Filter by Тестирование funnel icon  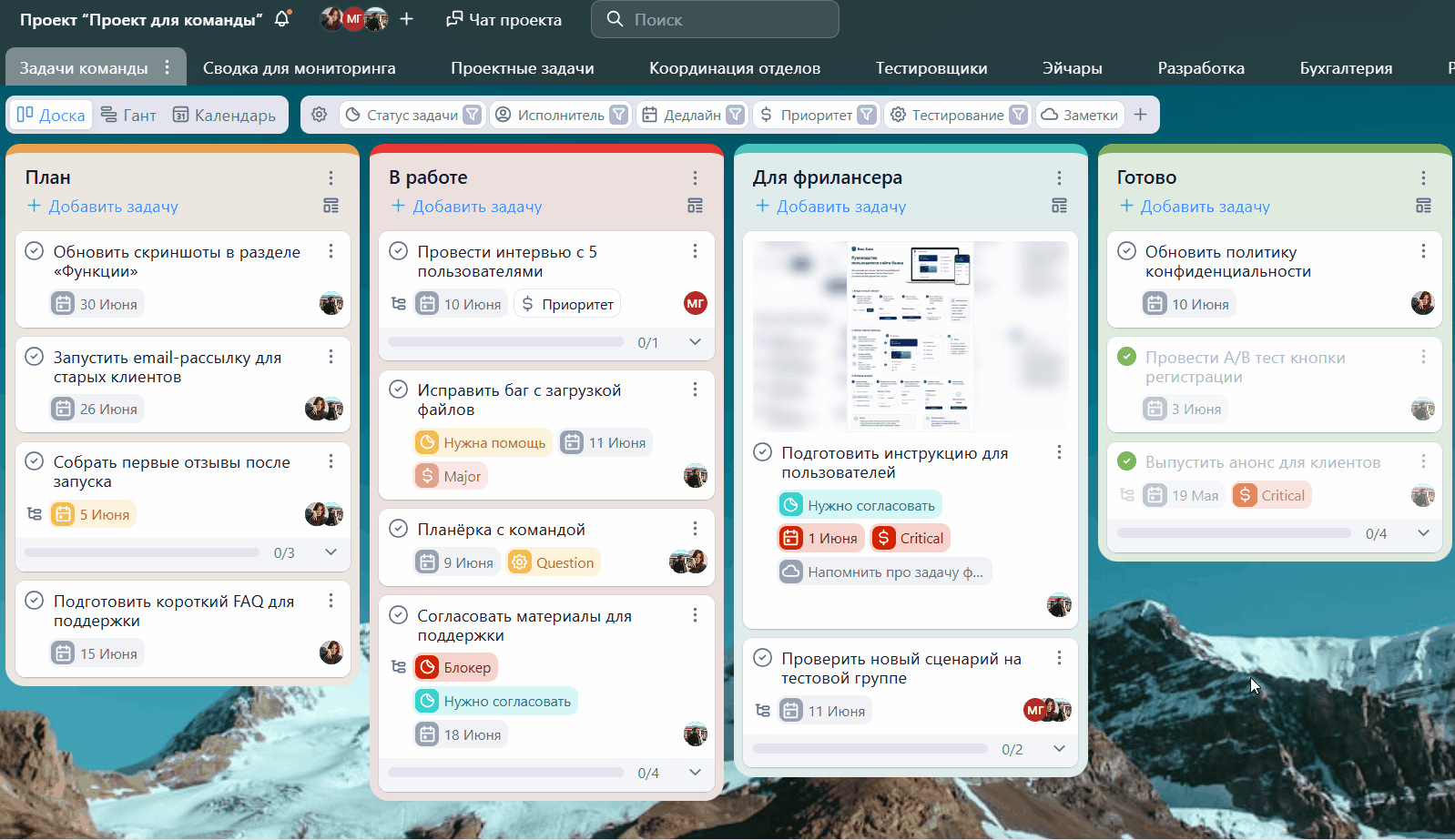[1019, 115]
